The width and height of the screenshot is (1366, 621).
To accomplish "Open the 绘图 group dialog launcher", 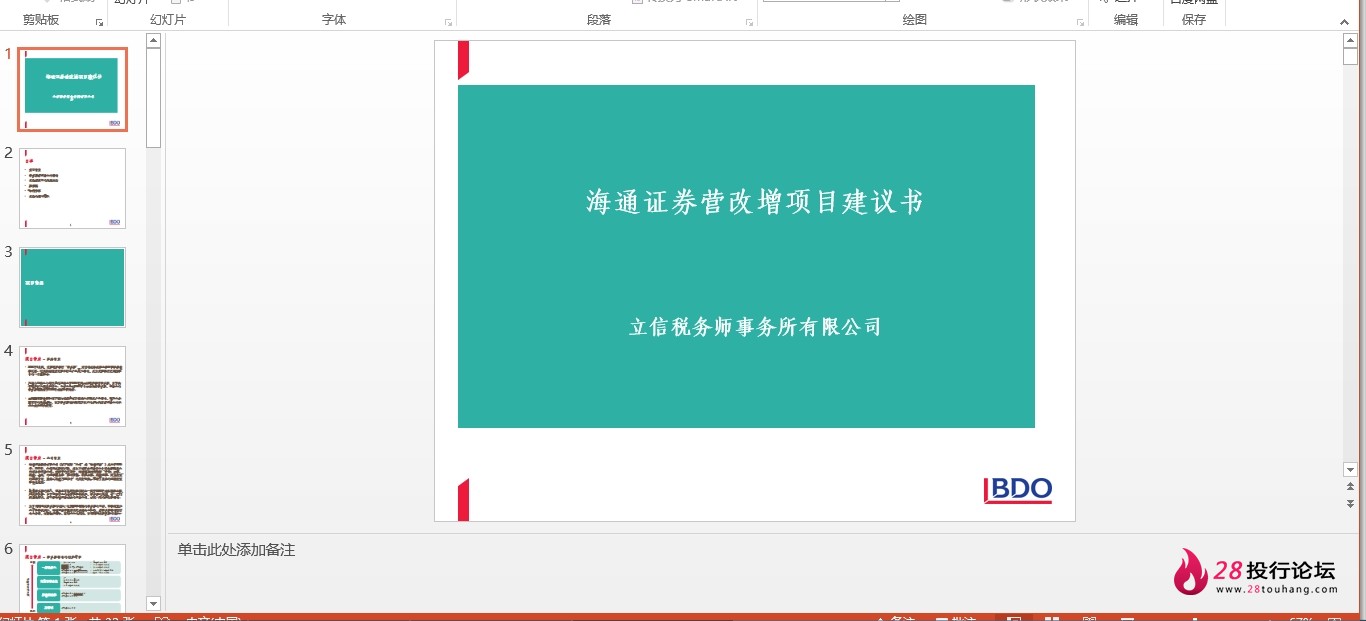I will [x=1080, y=22].
